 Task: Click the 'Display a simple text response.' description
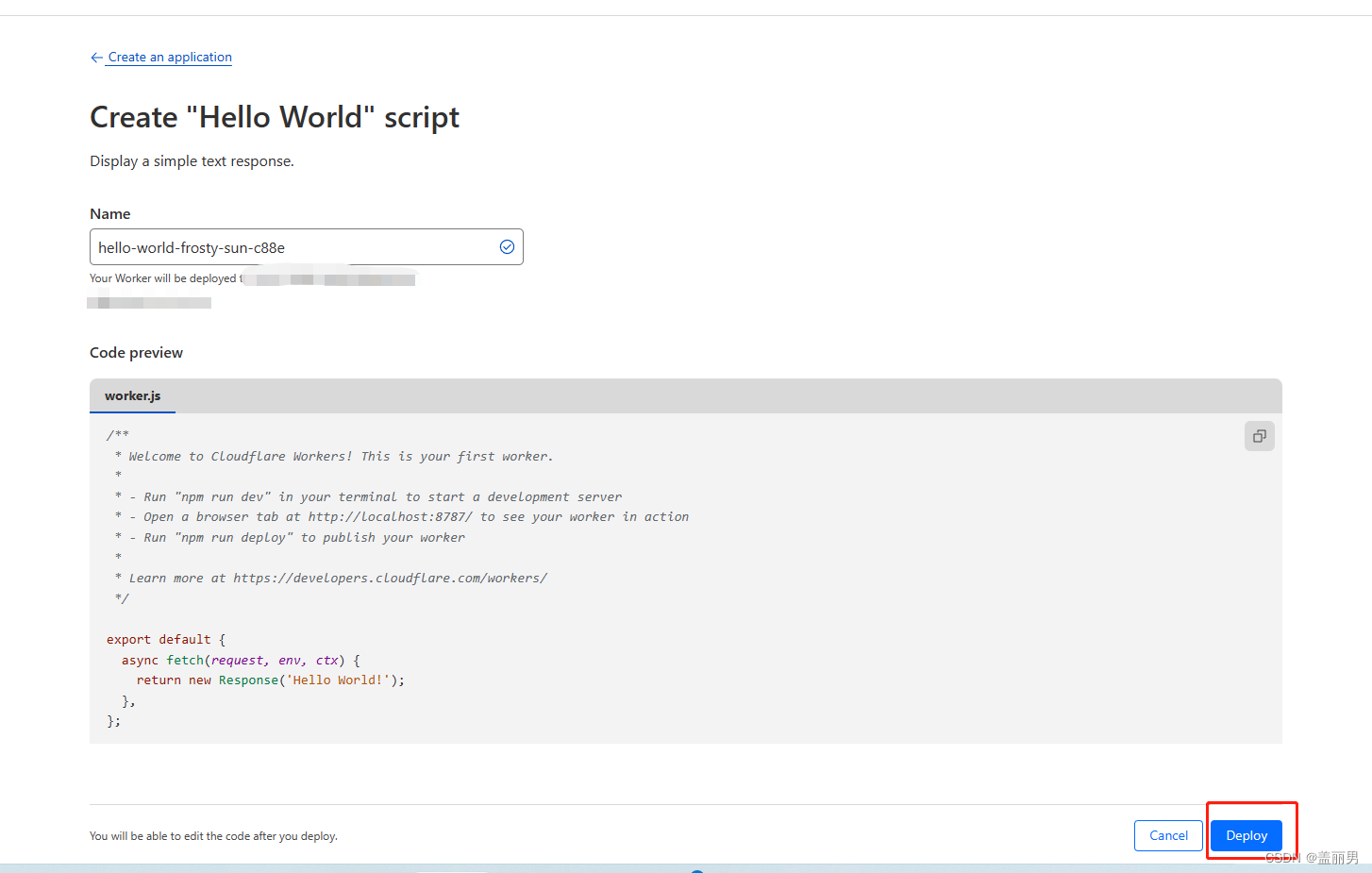(192, 161)
